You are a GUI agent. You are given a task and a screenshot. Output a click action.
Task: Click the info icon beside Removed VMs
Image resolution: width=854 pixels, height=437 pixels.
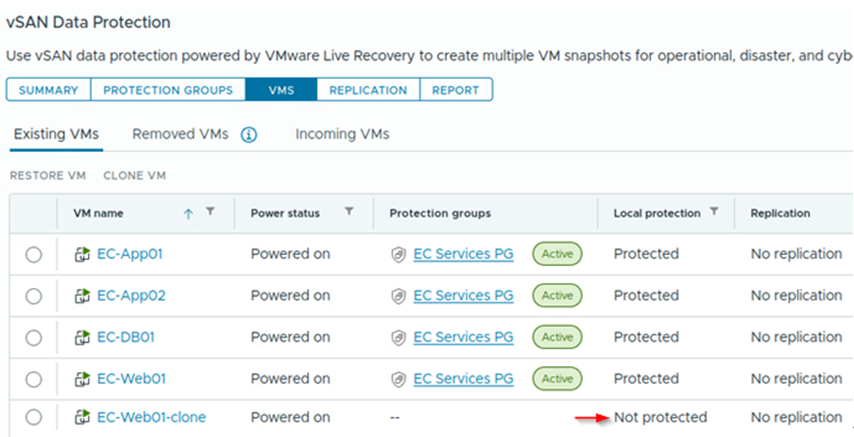(x=249, y=135)
